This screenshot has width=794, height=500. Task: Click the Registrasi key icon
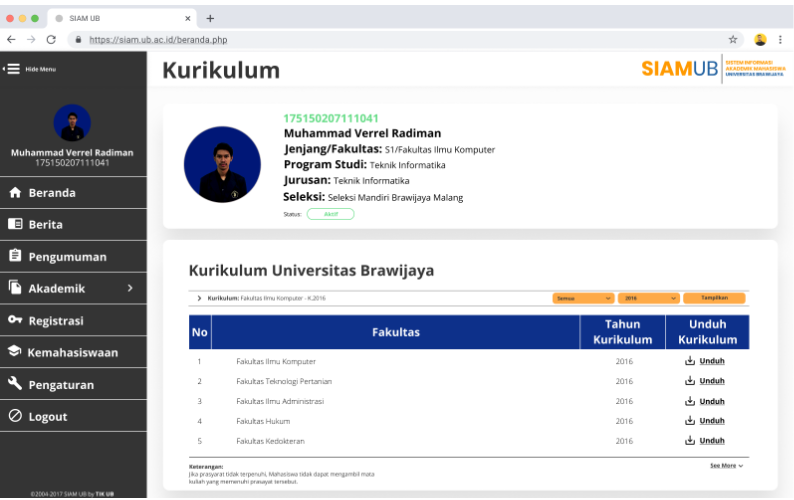coord(15,321)
